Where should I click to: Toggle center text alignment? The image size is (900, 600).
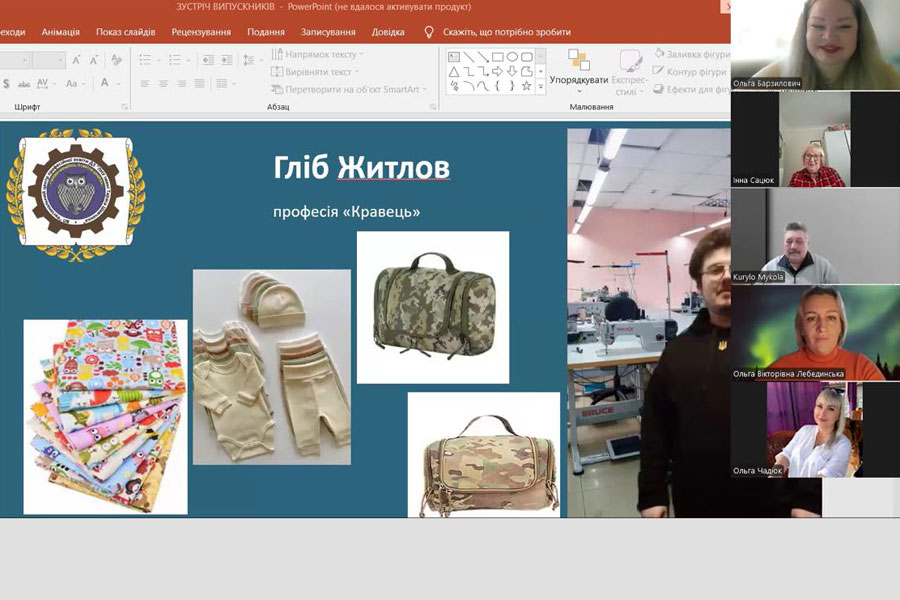164,84
